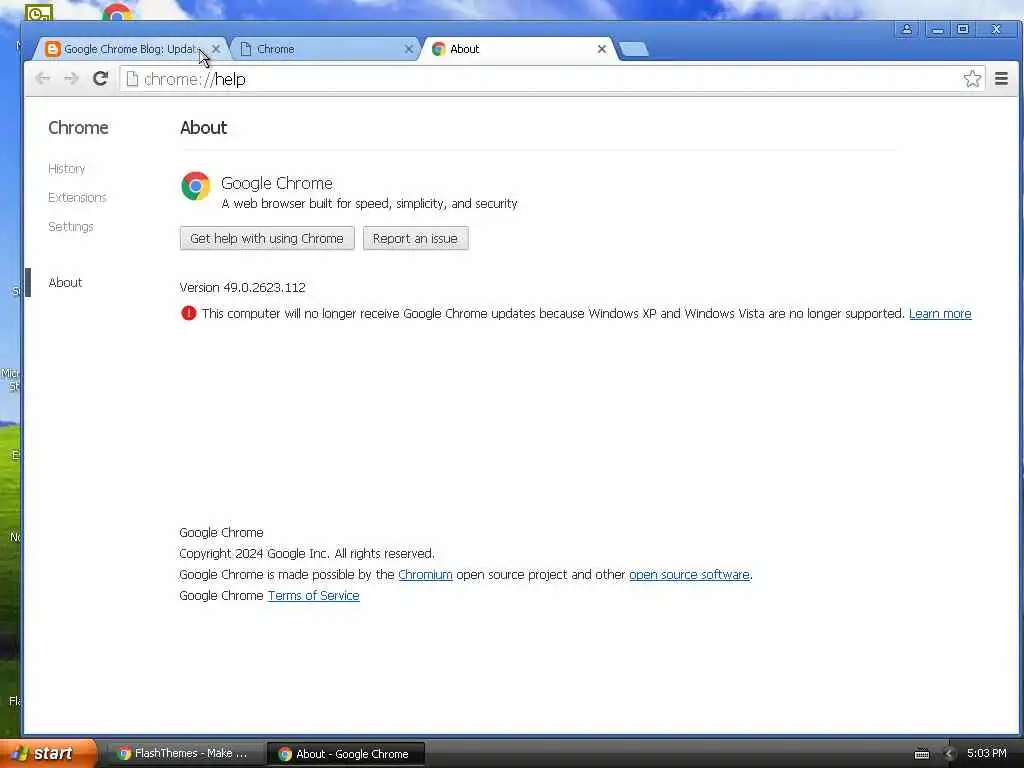Select About in the sidebar
Image resolution: width=1024 pixels, height=768 pixels.
pyautogui.click(x=65, y=282)
